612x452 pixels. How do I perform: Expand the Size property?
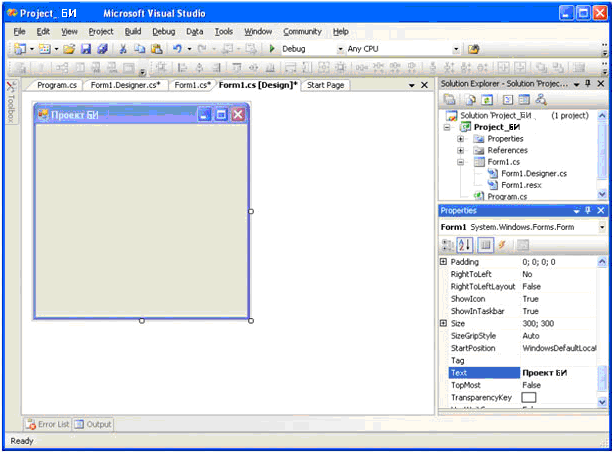443,323
